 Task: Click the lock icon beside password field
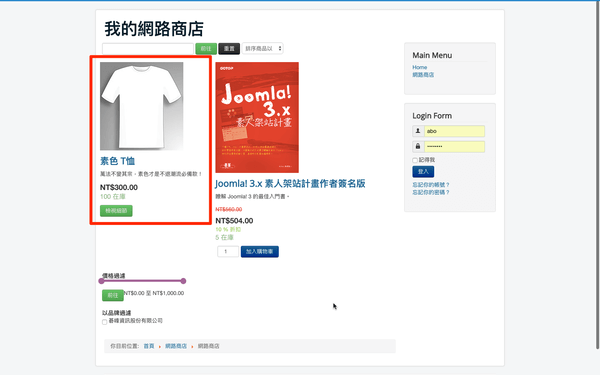pos(418,146)
